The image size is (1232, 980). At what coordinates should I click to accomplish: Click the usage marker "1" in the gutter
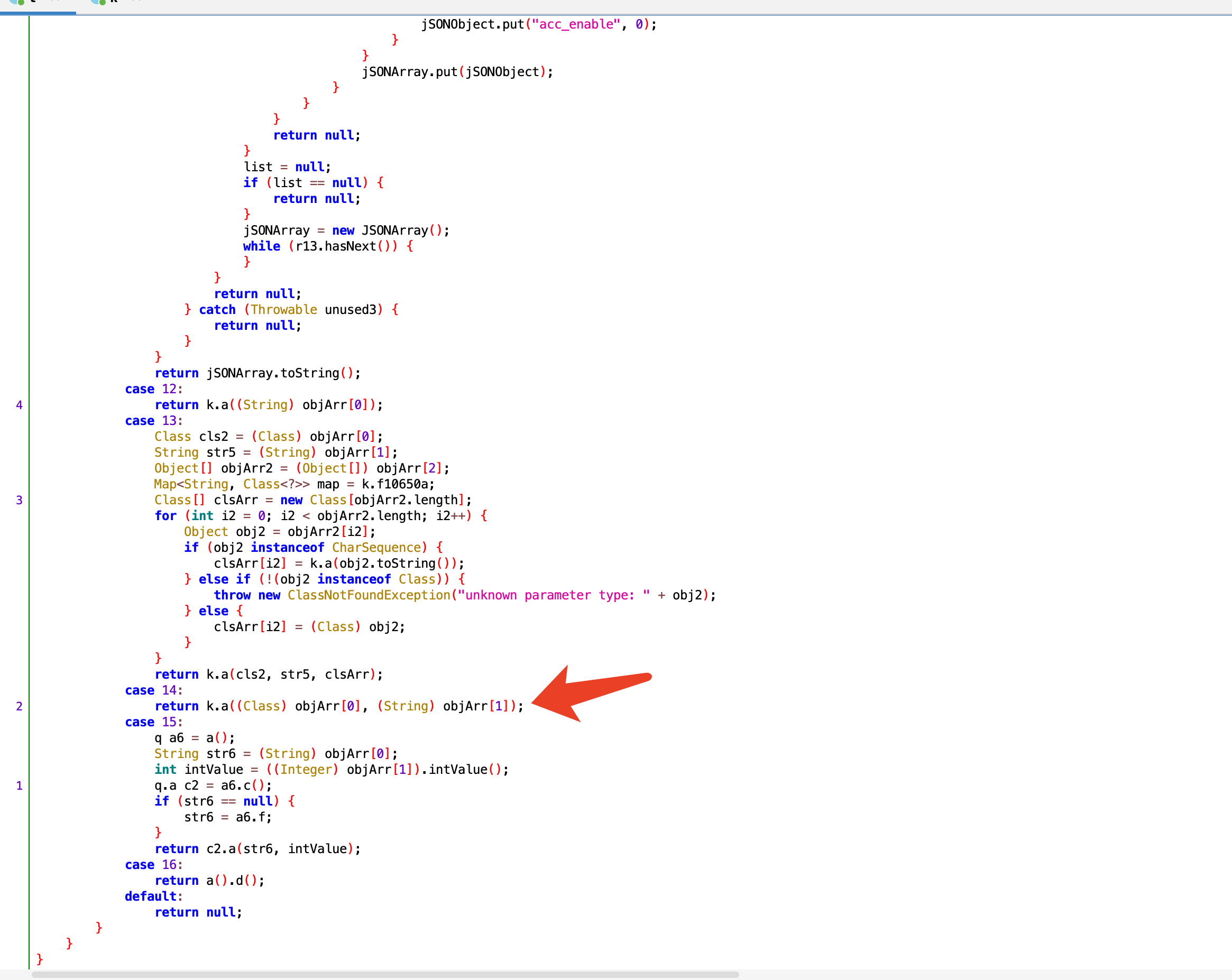tap(21, 785)
